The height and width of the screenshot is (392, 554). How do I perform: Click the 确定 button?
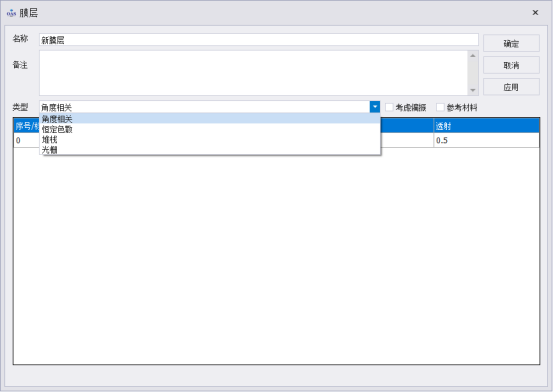click(x=511, y=43)
